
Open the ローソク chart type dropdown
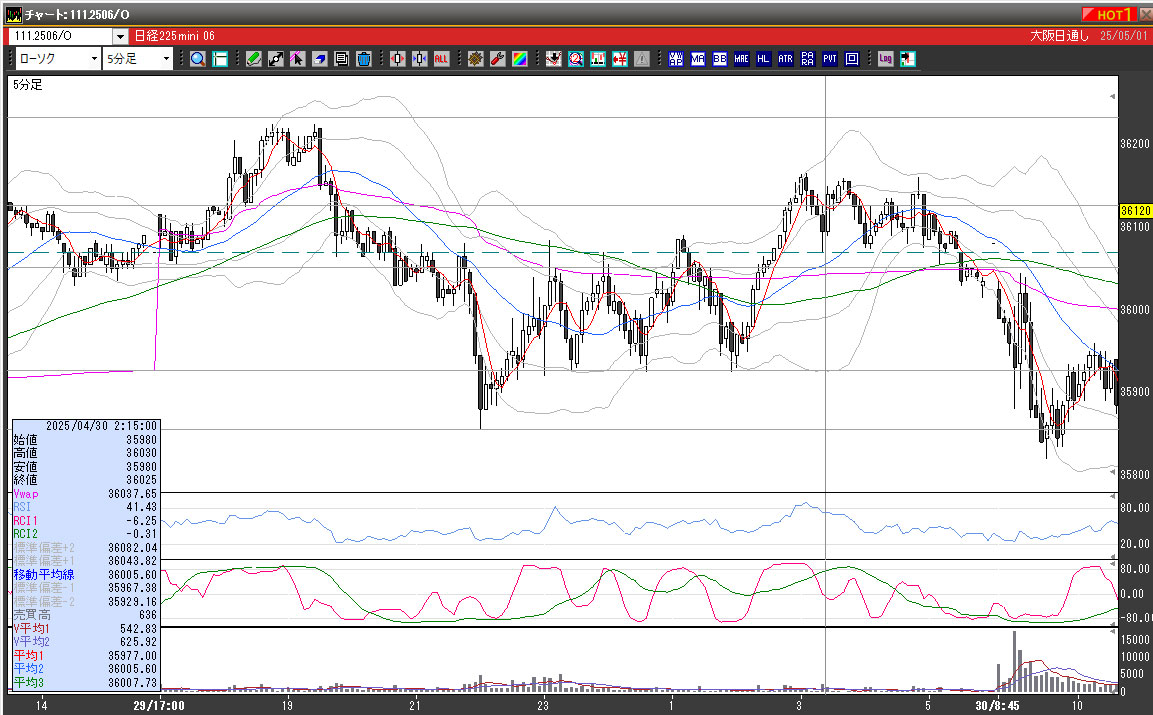[58, 59]
